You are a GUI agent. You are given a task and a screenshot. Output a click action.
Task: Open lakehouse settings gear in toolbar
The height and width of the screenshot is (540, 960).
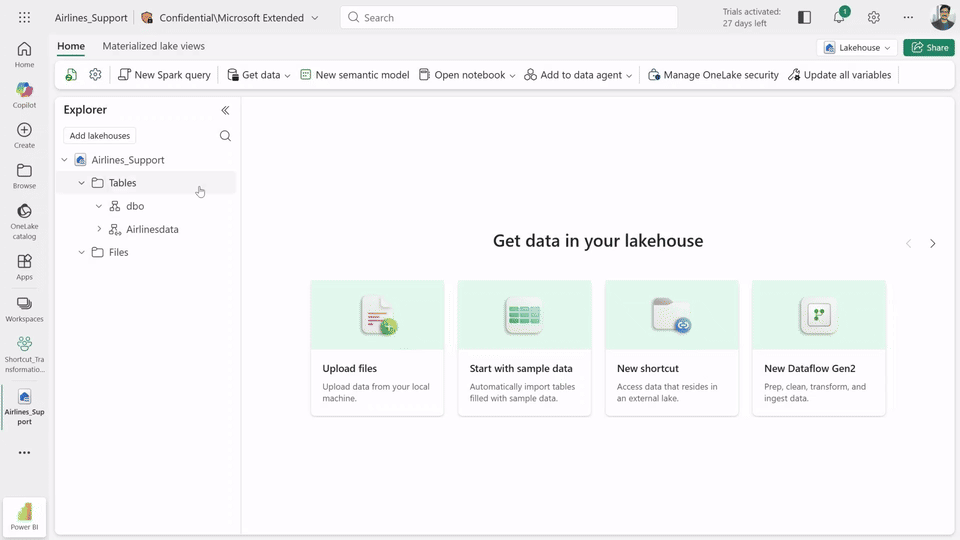95,75
